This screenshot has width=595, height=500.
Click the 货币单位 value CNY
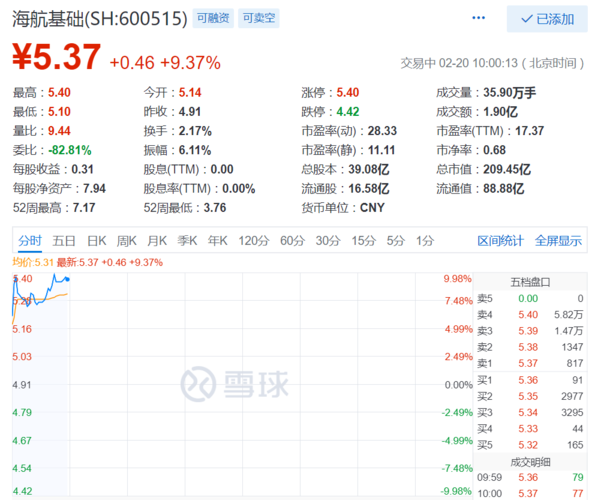click(372, 208)
